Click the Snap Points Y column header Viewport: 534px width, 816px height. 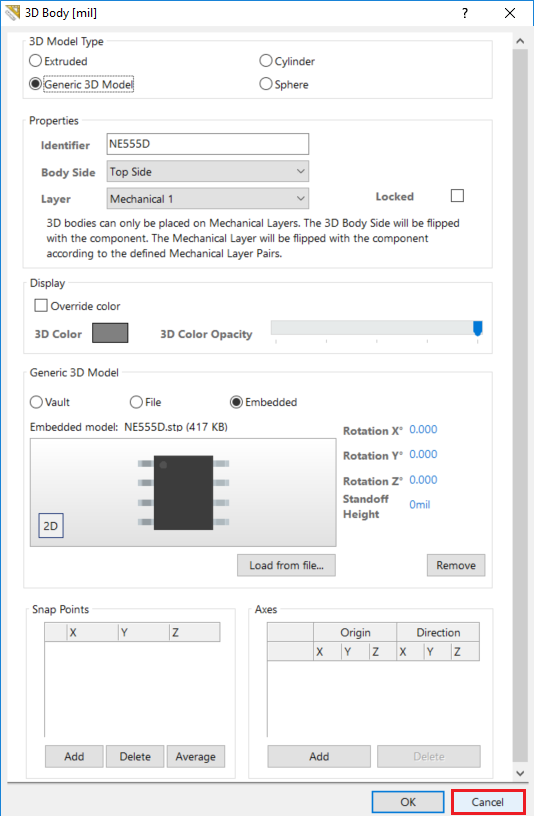[144, 632]
